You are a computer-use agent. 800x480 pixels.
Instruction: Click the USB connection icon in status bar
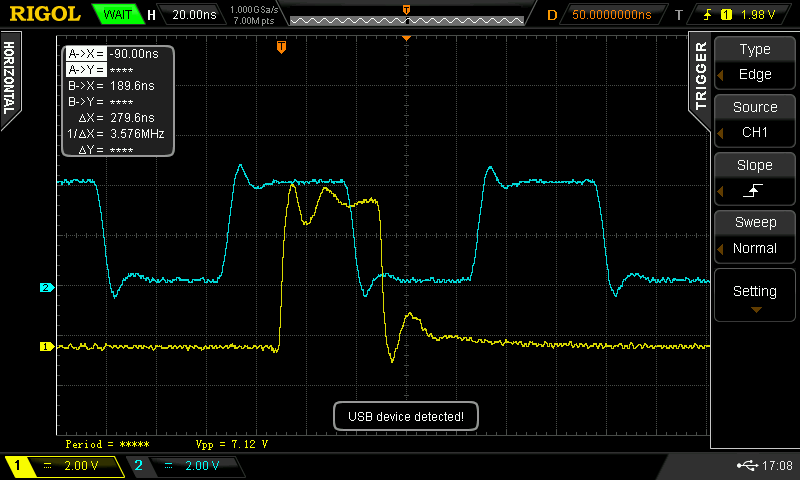click(747, 465)
